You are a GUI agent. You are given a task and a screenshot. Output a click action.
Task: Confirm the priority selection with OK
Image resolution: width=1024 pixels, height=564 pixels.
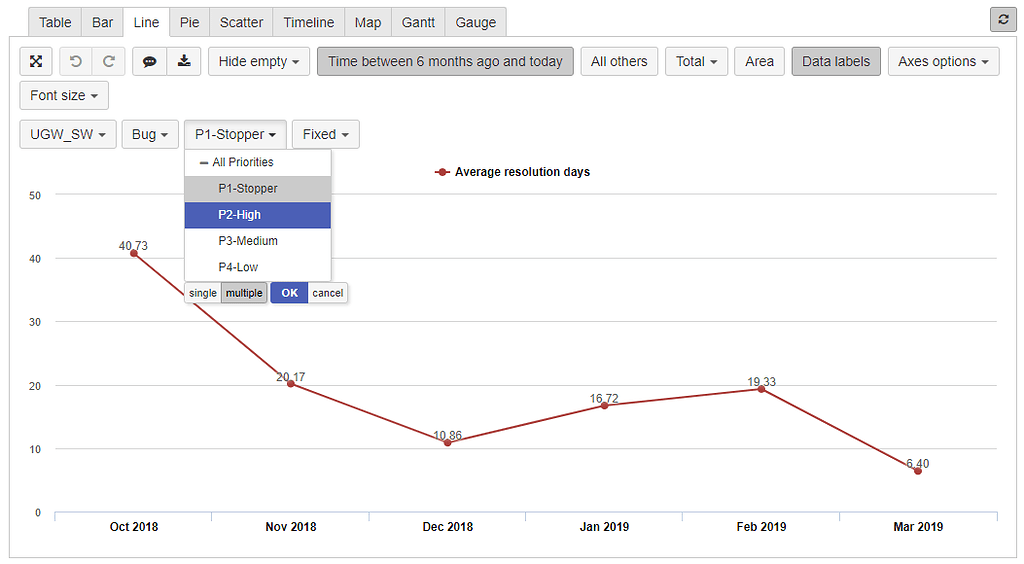click(x=289, y=293)
